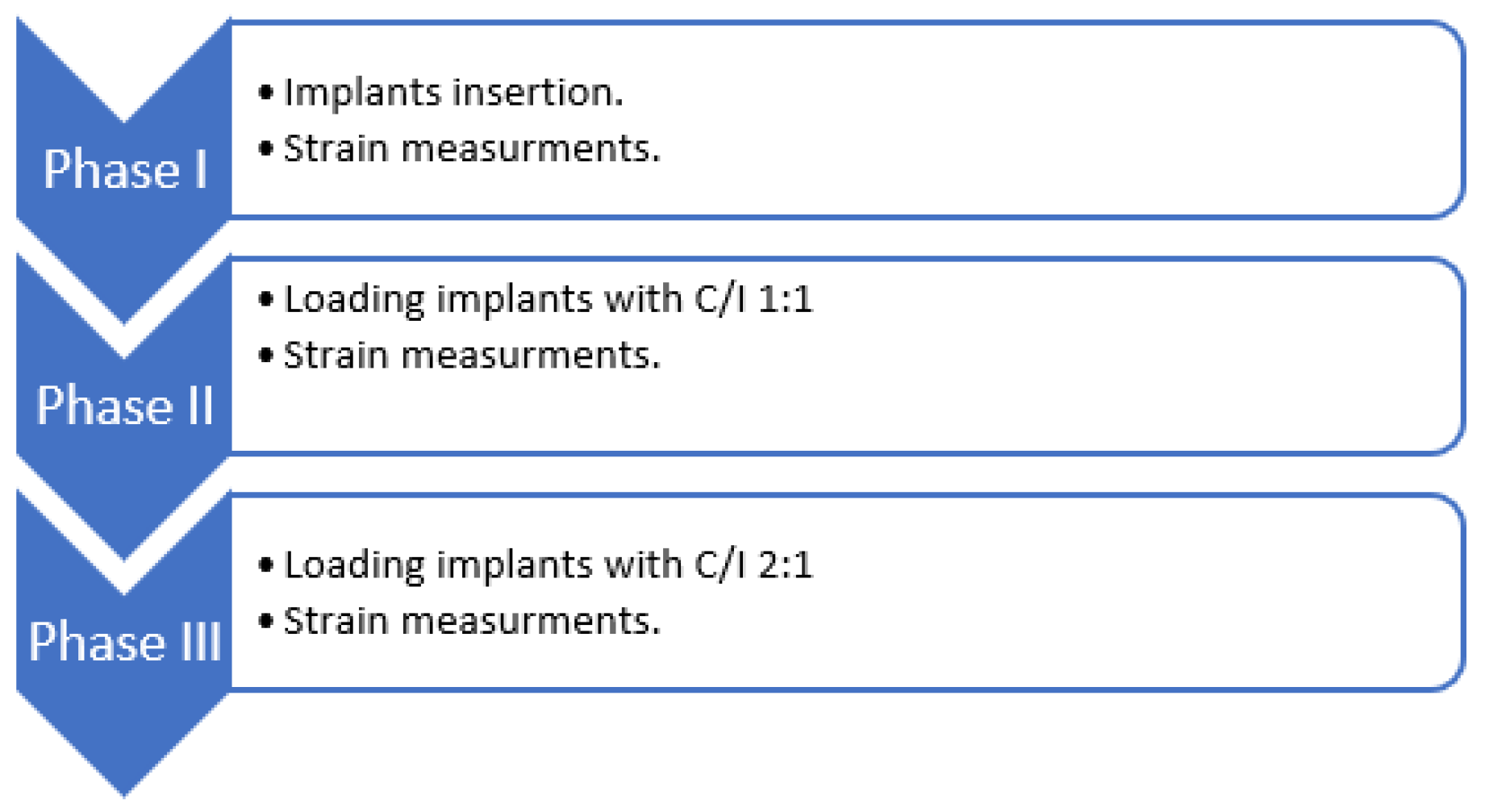This screenshot has height=812, width=1489.
Task: Select the 'Implants insertion.' text
Action: tap(453, 93)
